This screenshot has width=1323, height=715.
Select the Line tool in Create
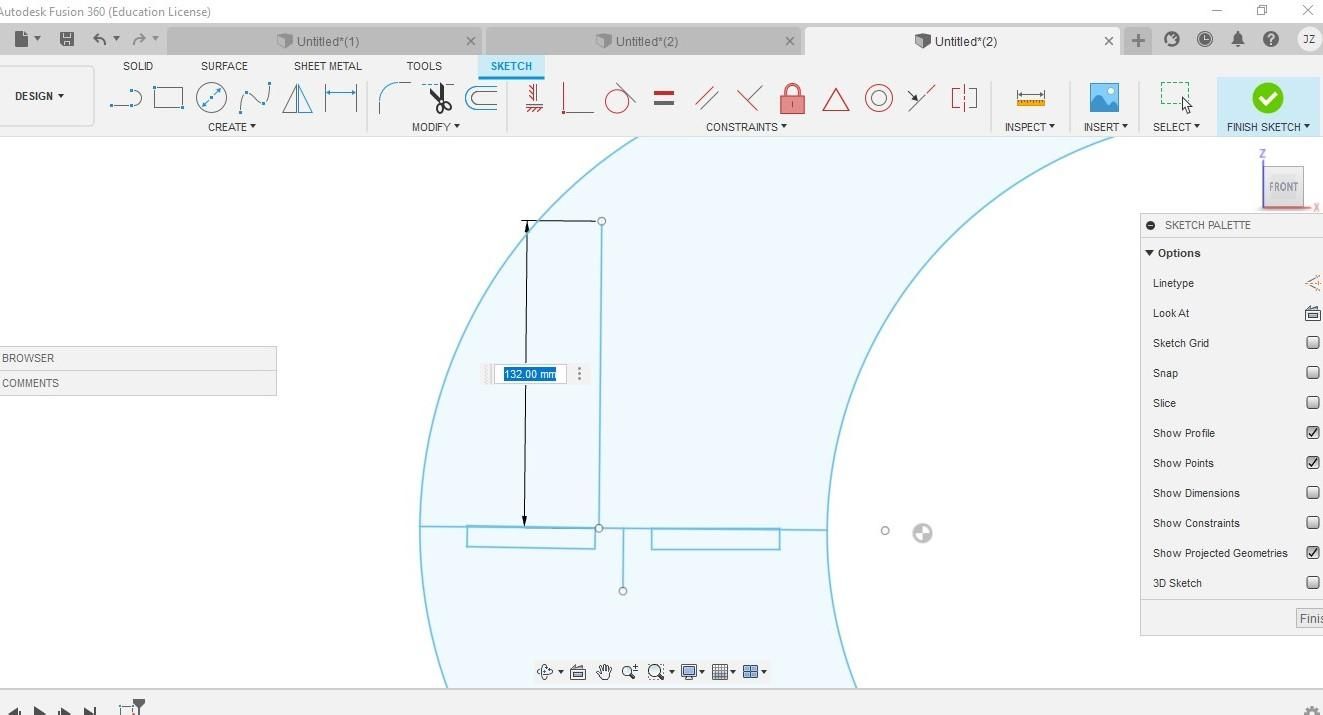click(x=125, y=98)
